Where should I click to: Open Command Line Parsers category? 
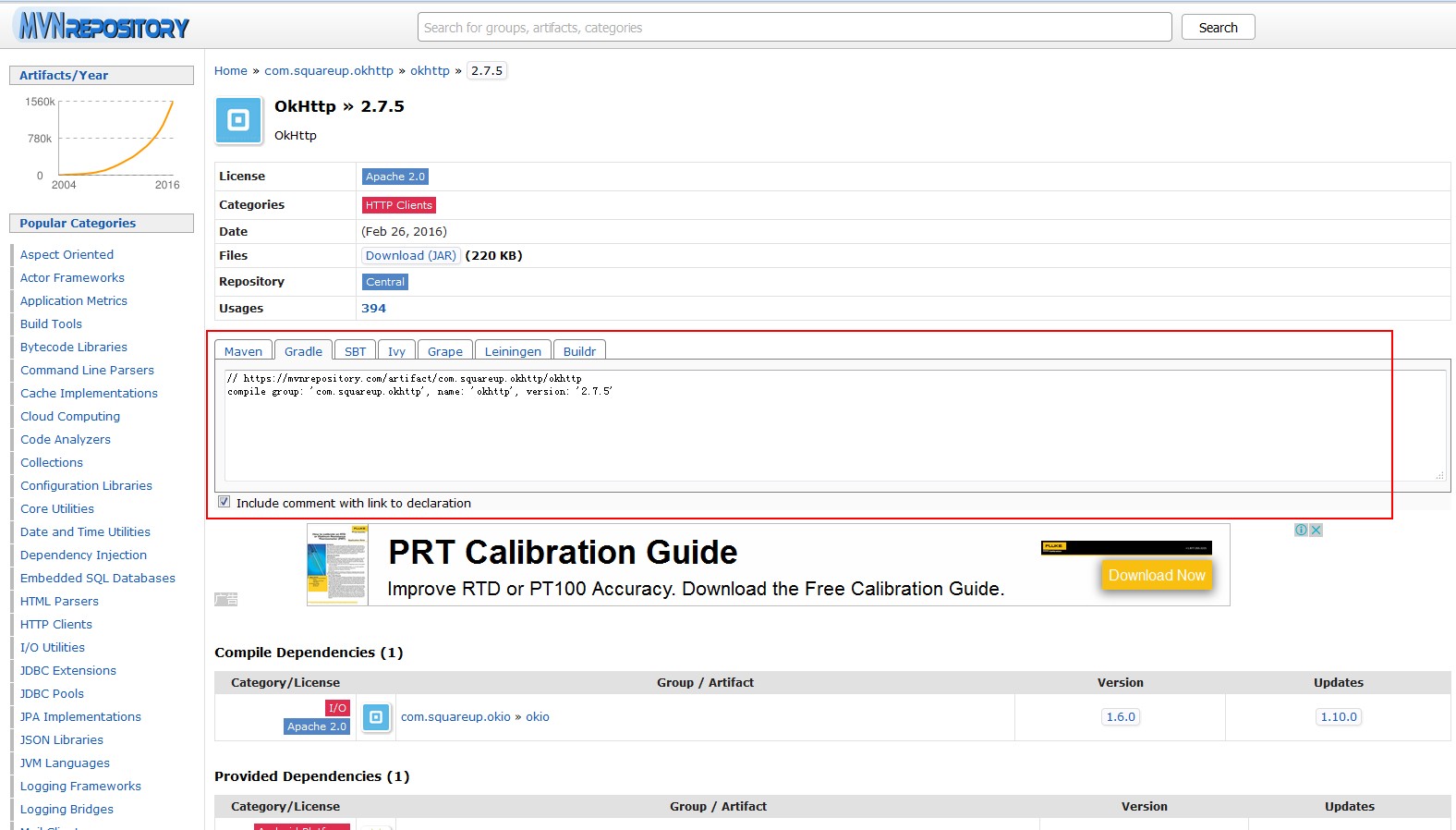88,371
